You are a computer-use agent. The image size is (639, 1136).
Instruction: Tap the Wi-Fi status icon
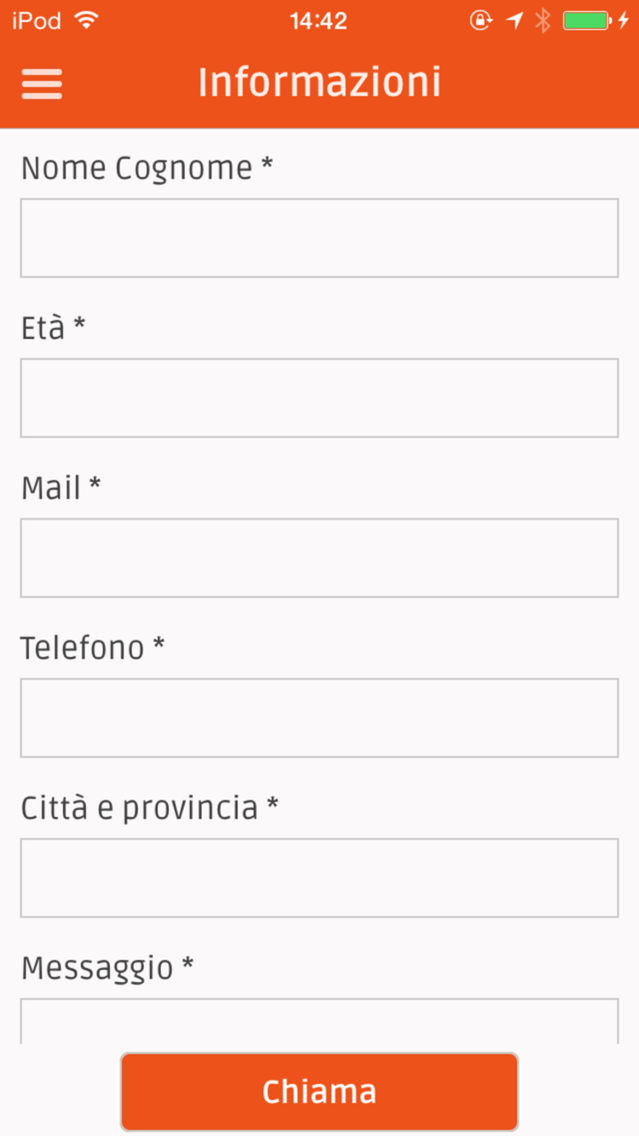(x=86, y=20)
